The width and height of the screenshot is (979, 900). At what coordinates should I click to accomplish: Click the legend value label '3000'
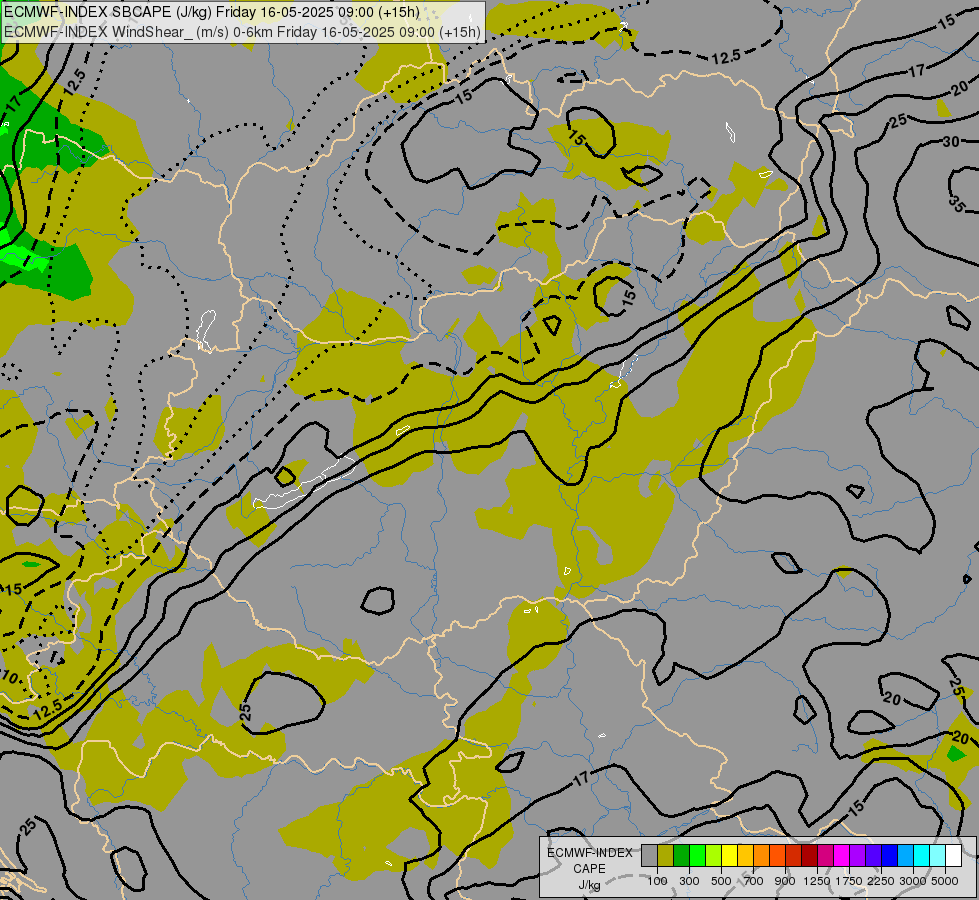click(x=913, y=881)
